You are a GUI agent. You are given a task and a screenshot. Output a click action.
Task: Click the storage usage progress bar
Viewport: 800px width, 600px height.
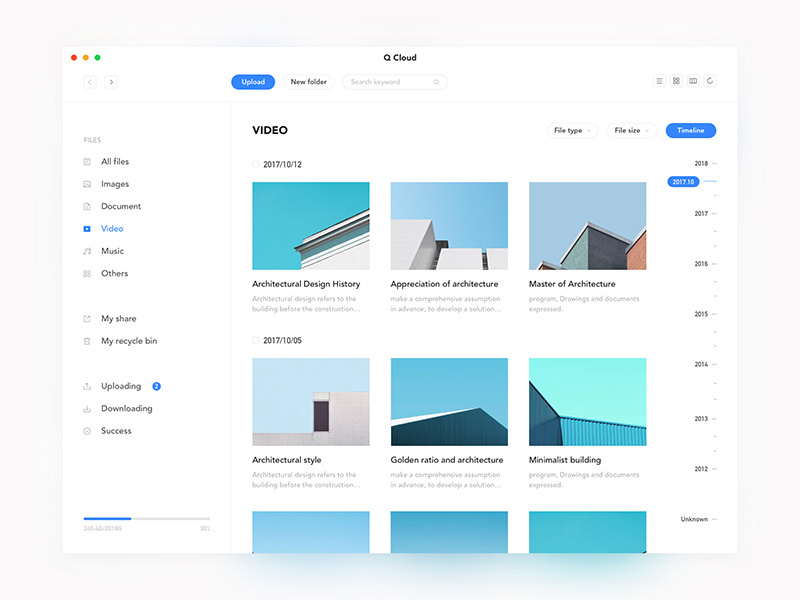point(146,518)
